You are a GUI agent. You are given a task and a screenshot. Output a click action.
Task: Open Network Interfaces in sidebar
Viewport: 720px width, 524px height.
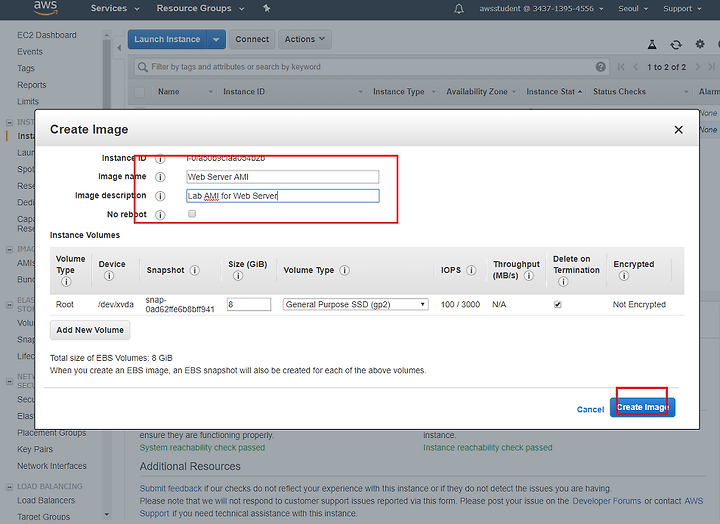[x=52, y=466]
